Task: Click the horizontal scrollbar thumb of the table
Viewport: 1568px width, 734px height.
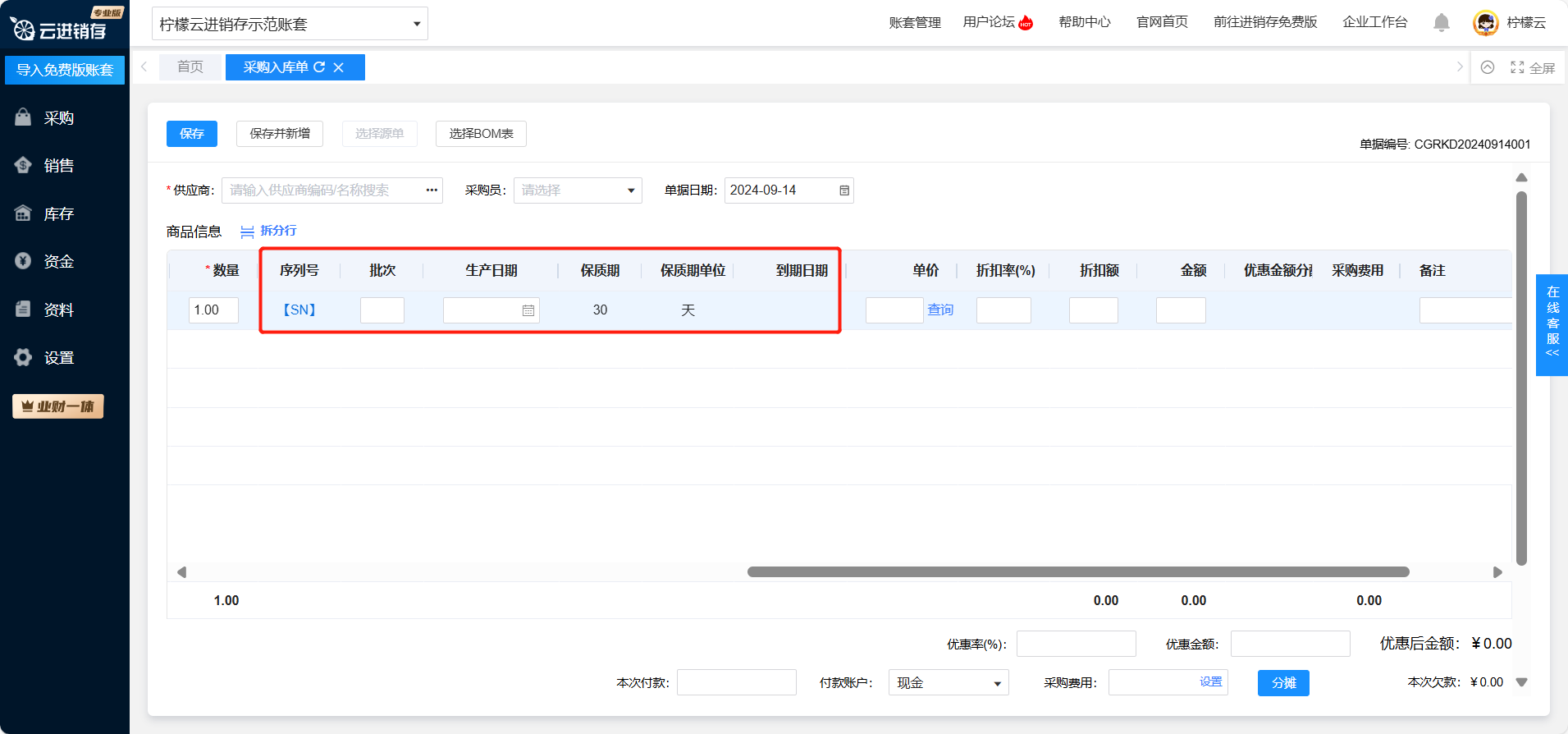Action: click(1078, 572)
